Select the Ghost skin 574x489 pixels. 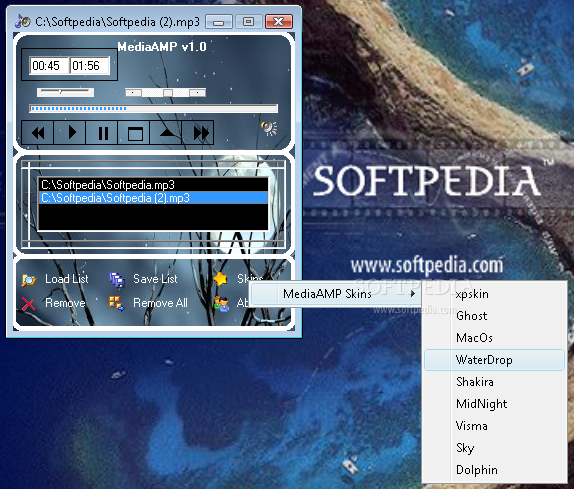494,316
